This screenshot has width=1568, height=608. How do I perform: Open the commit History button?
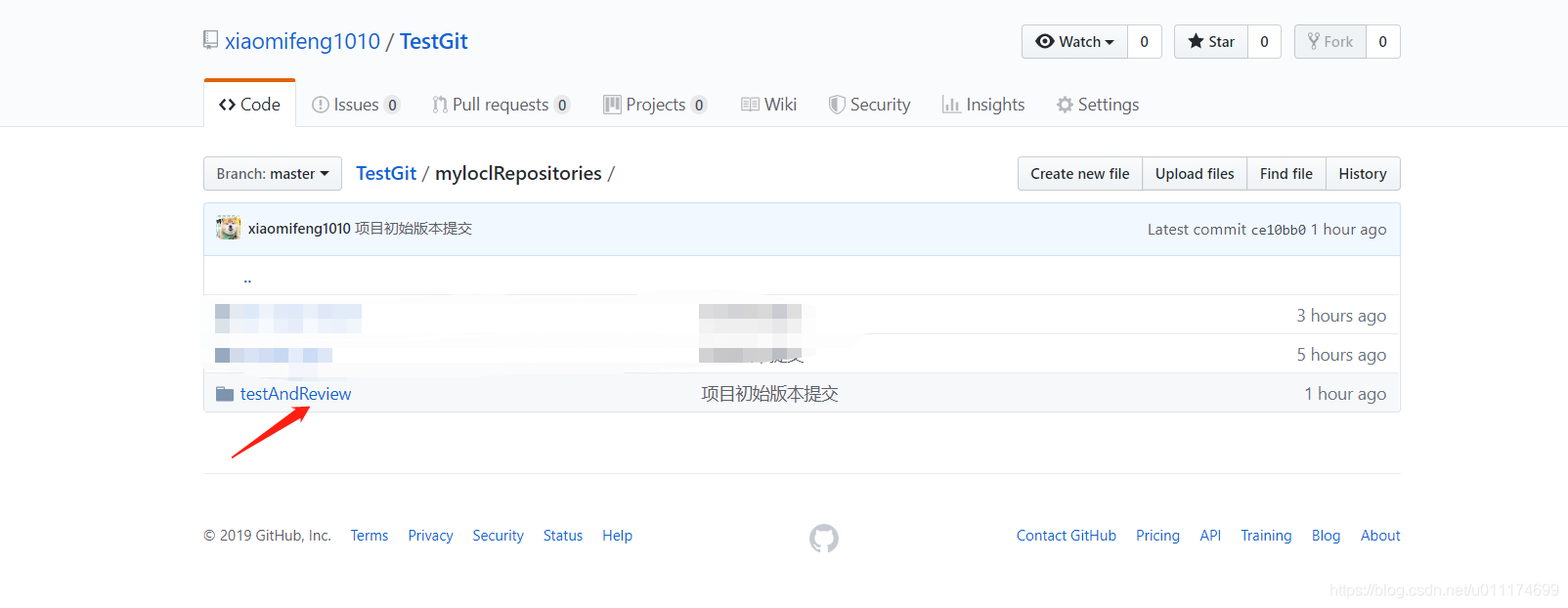(x=1363, y=173)
